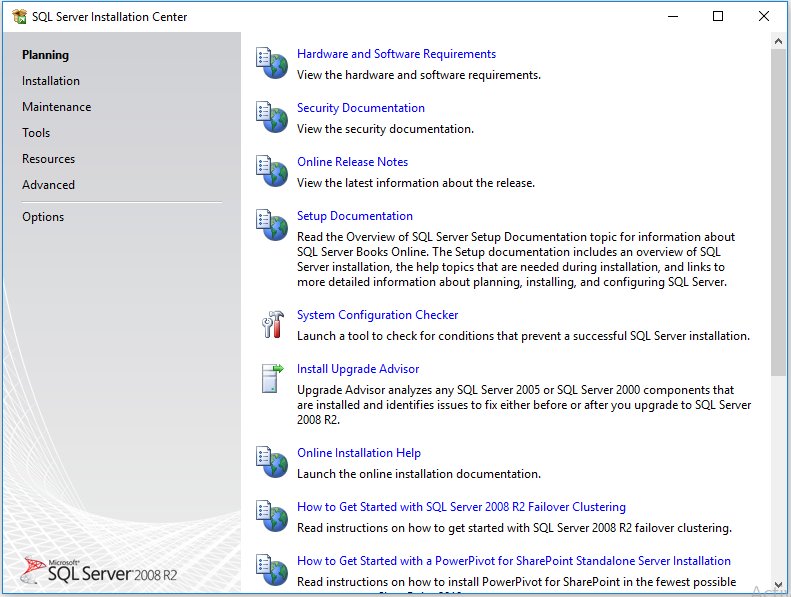Switch to the Options category
The height and width of the screenshot is (597, 791).
(43, 217)
